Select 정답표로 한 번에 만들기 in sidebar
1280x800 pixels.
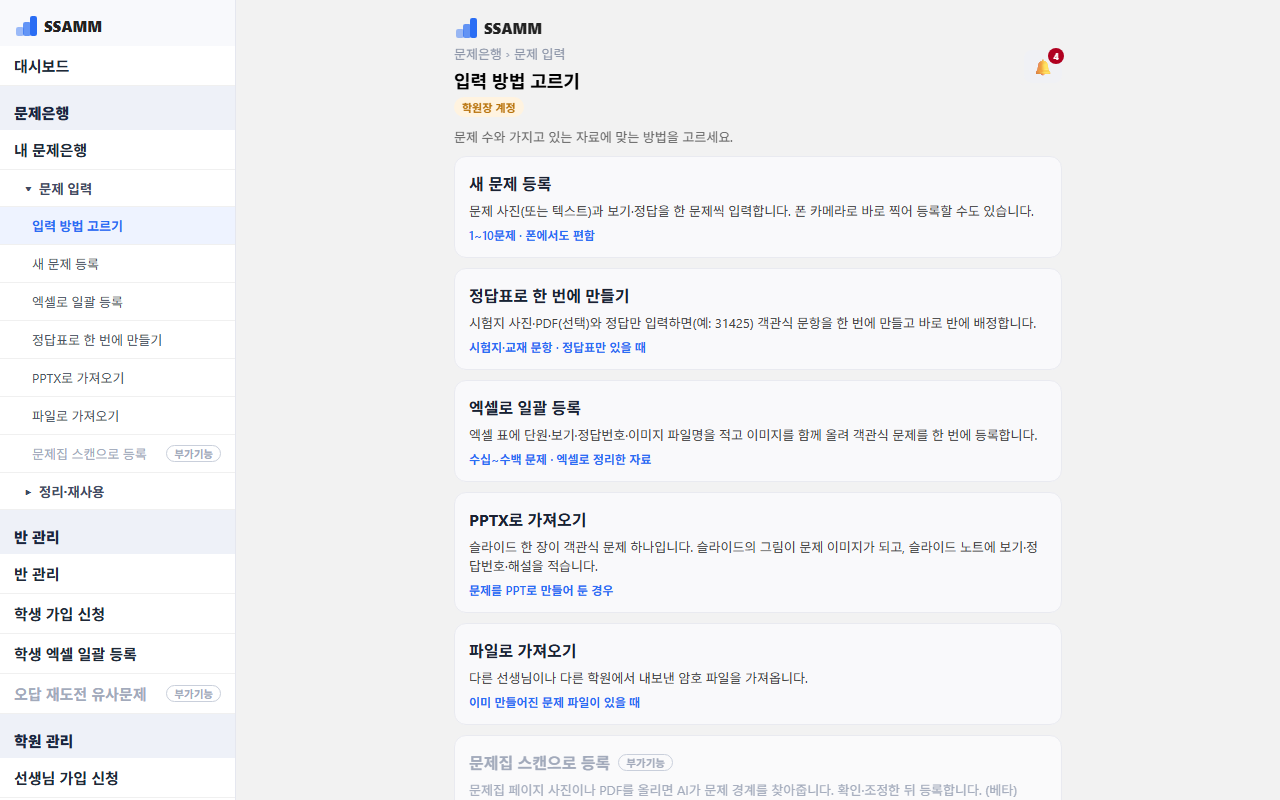(118, 340)
